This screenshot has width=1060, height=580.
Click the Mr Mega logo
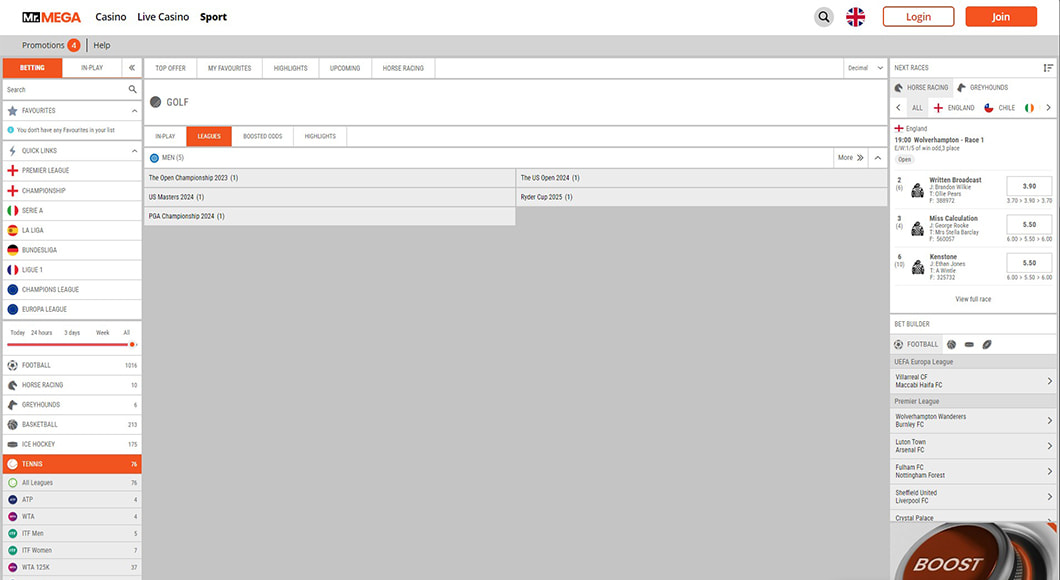pyautogui.click(x=51, y=17)
